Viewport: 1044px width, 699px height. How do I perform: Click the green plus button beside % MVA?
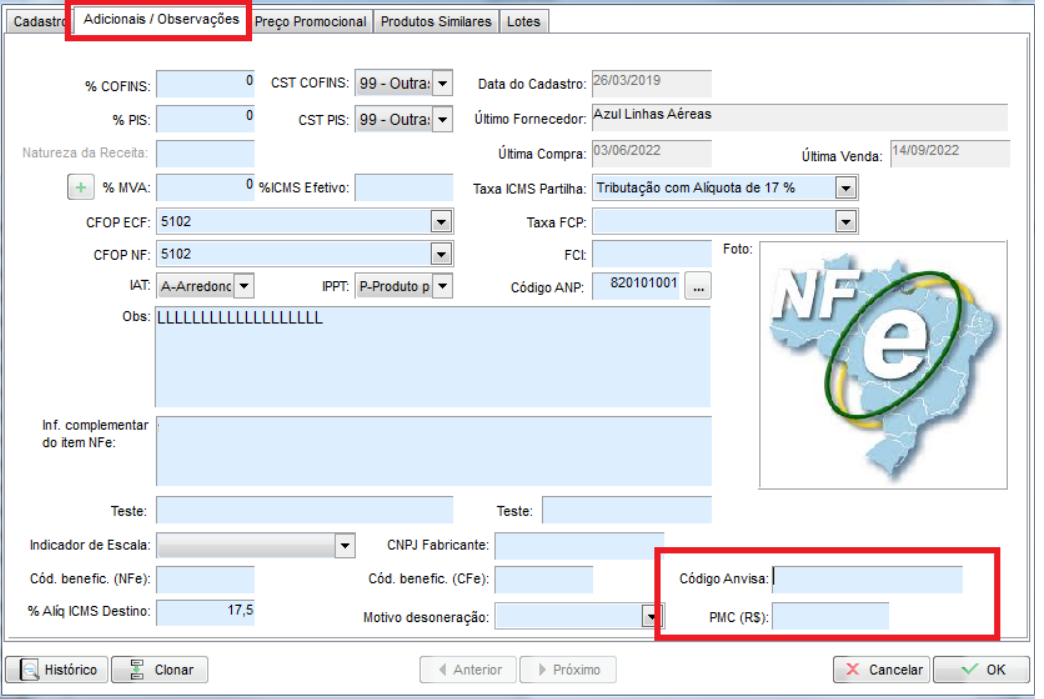pos(80,187)
